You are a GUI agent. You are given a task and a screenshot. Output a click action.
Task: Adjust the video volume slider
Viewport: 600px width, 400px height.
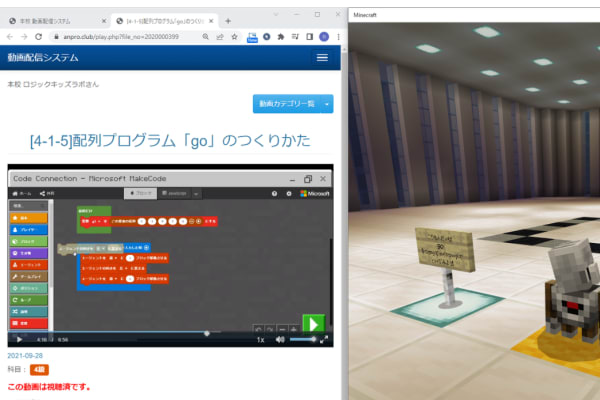(302, 339)
